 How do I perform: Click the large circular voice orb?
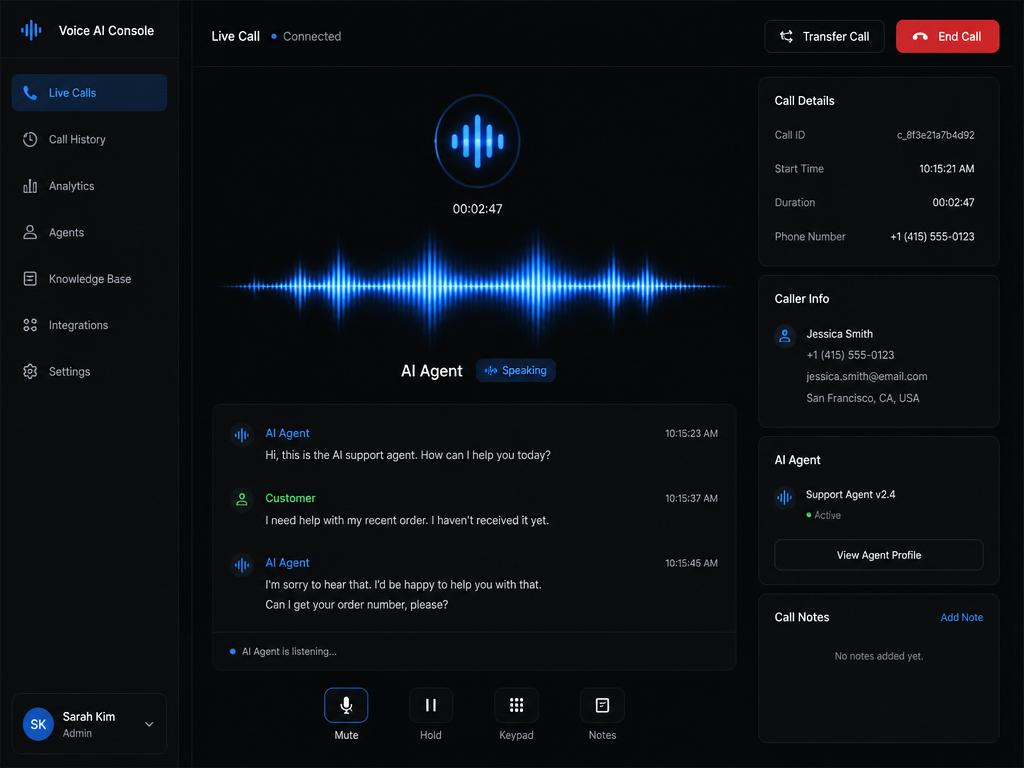[477, 141]
